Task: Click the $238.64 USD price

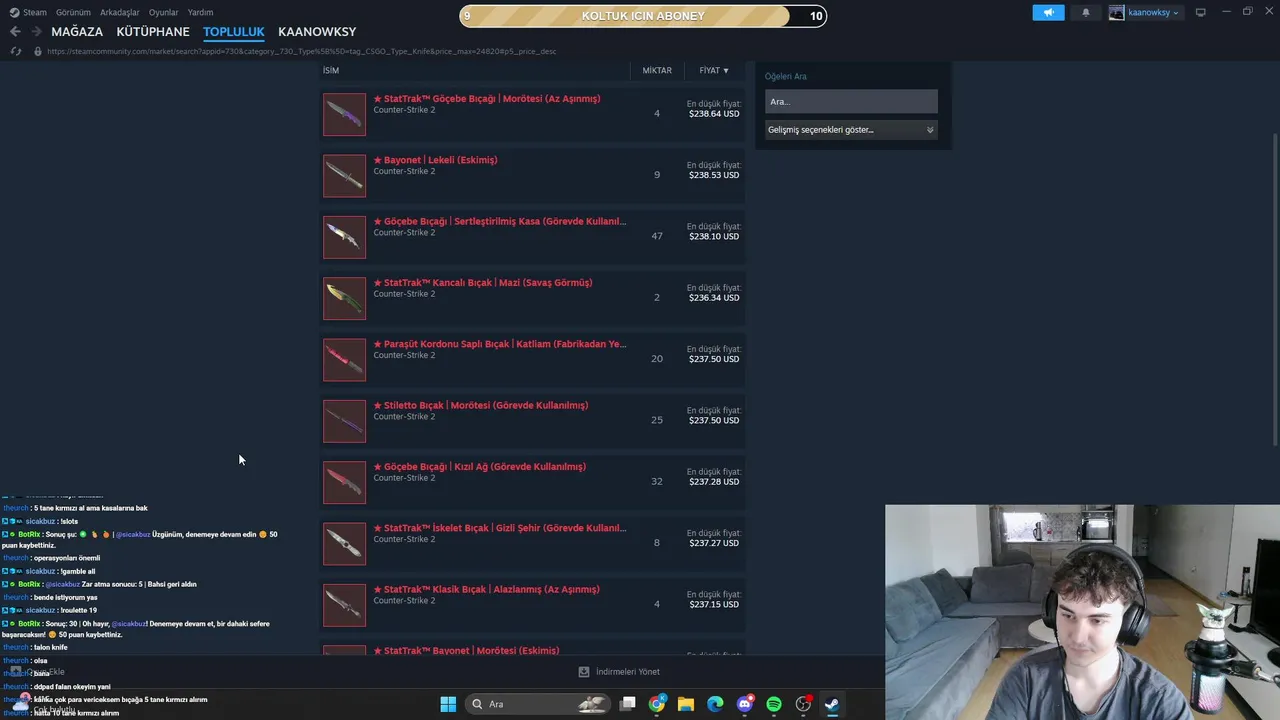Action: 714,114
